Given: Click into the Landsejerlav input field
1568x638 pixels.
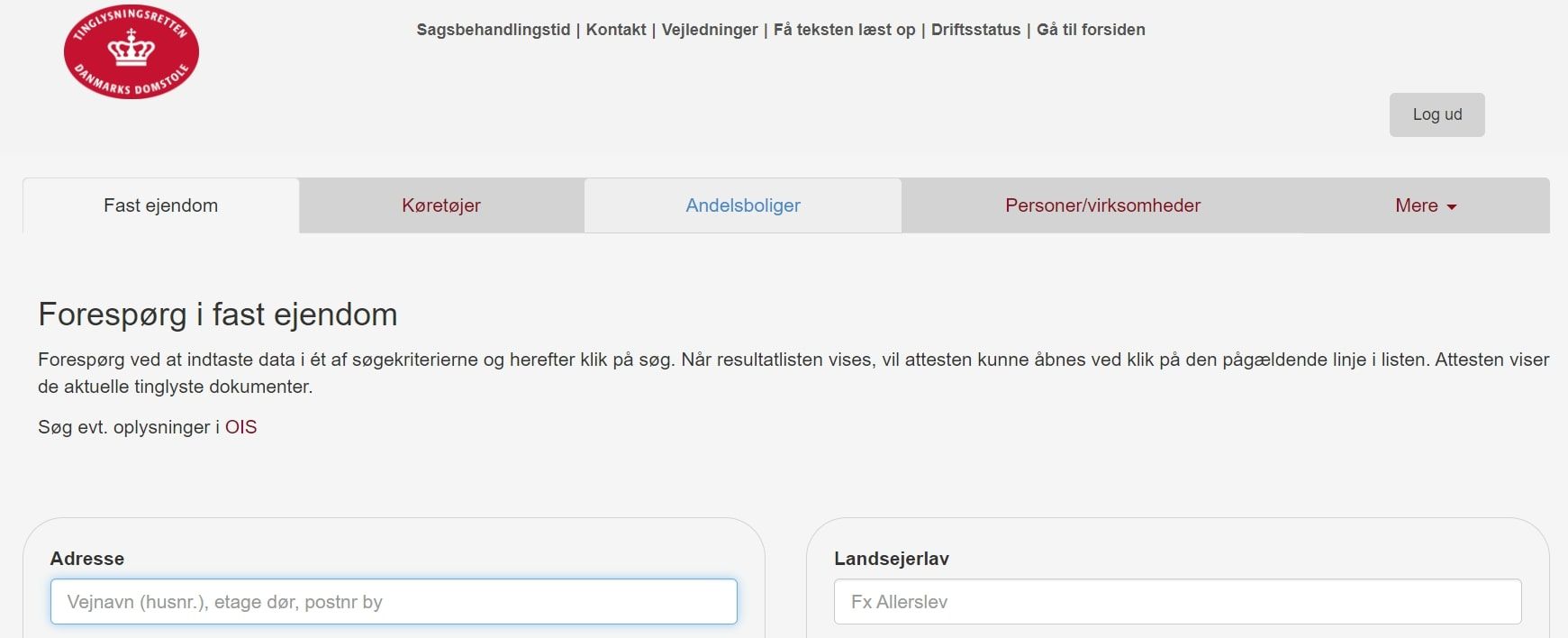Looking at the screenshot, I should click(x=1177, y=602).
